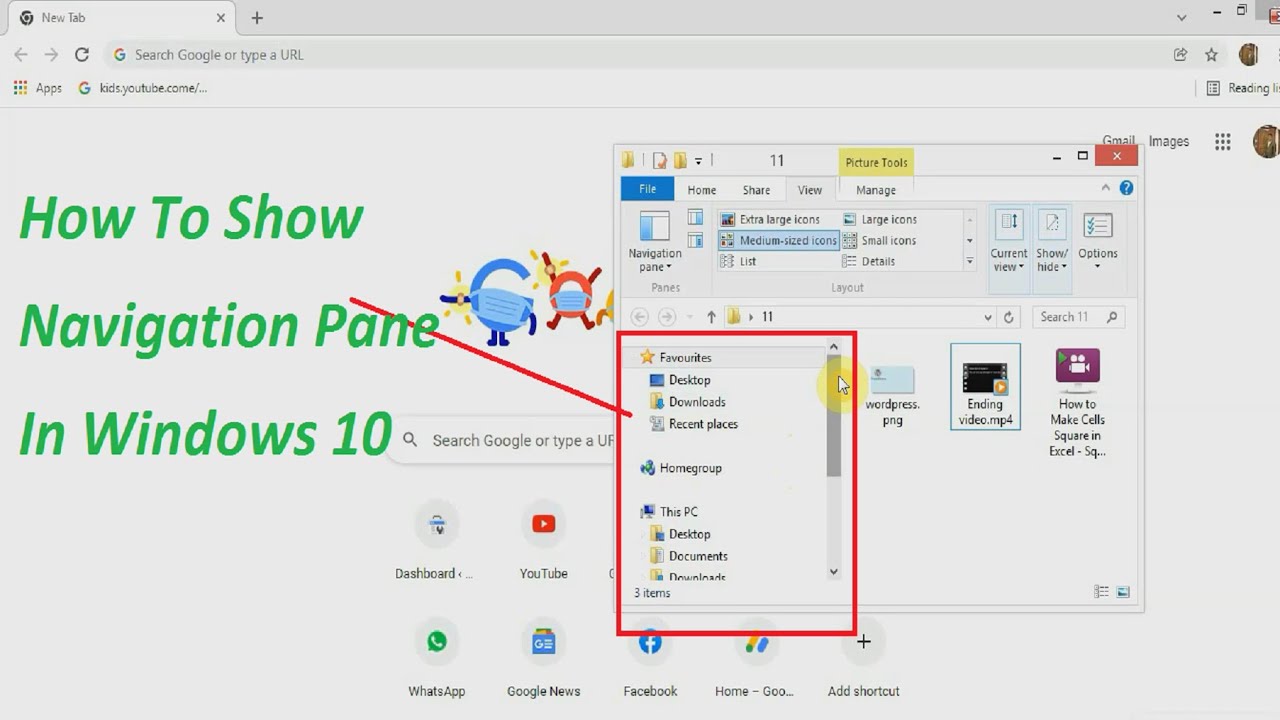Go up one folder level
Viewport: 1280px width, 720px height.
pyautogui.click(x=711, y=317)
